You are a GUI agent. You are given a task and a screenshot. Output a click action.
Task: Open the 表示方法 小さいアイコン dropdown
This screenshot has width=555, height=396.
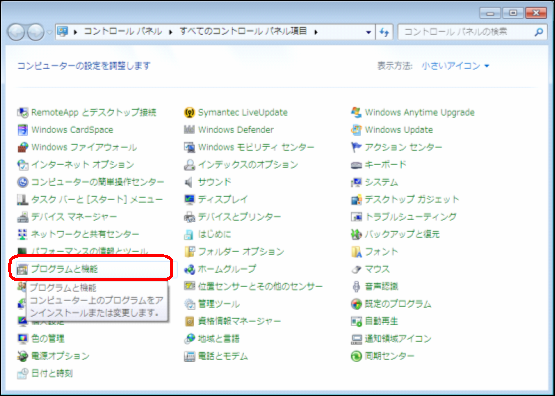pyautogui.click(x=455, y=66)
